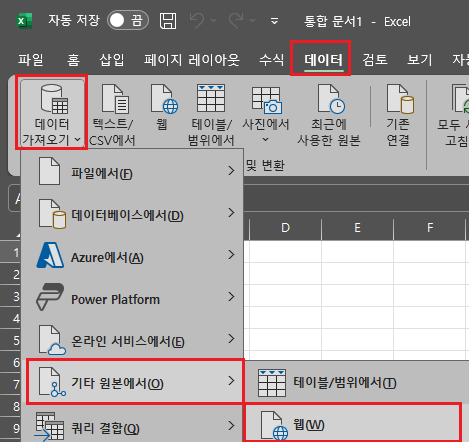Choose 웹(W) in the submenu
This screenshot has height=442, width=469.
point(352,423)
